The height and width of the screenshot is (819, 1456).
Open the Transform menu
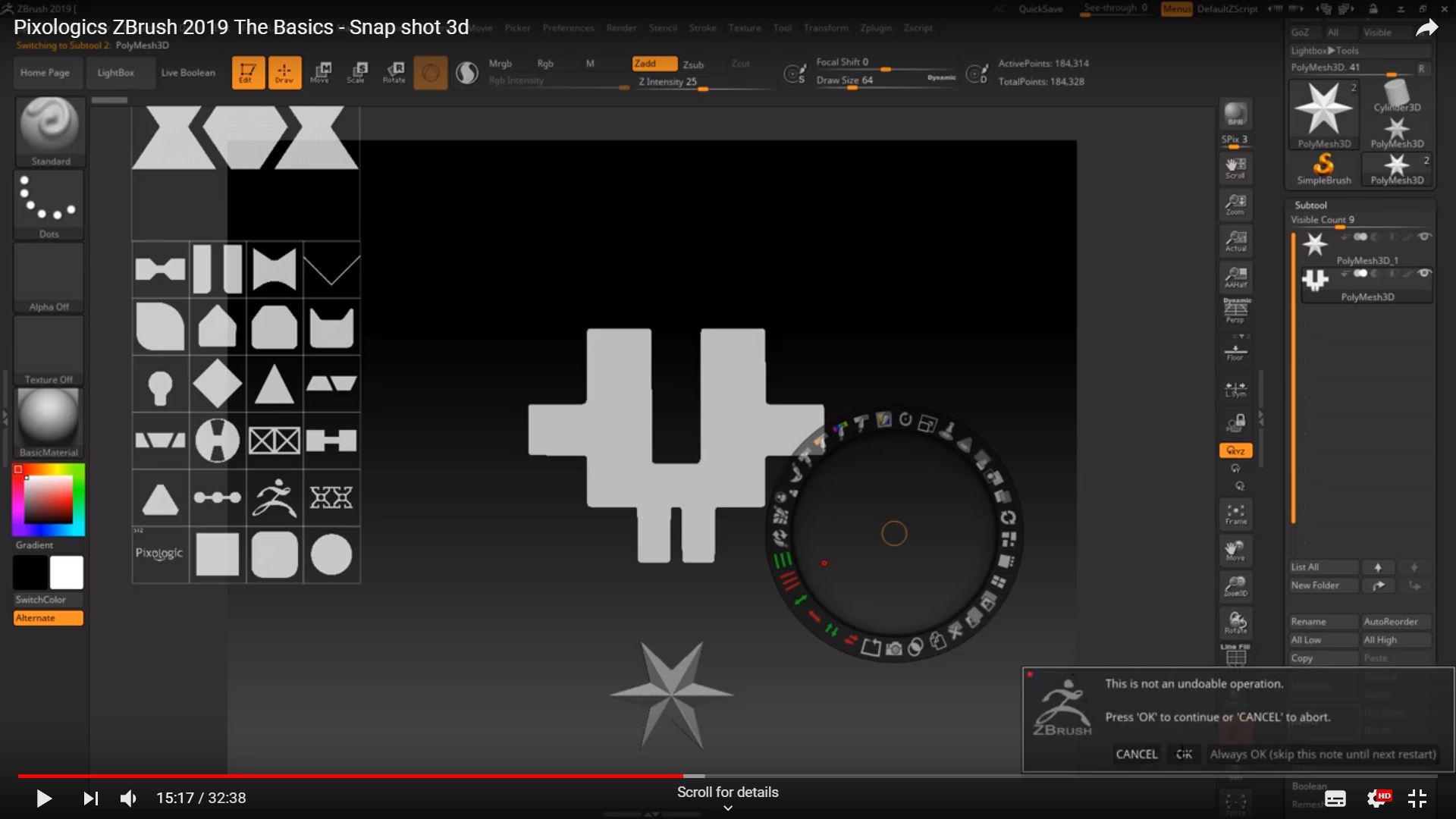tap(826, 28)
